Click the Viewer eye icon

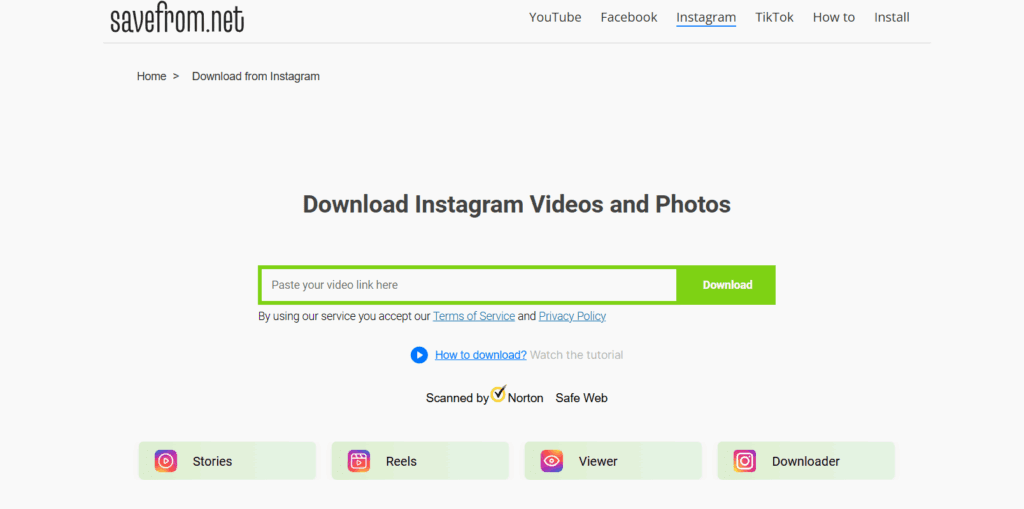[552, 461]
